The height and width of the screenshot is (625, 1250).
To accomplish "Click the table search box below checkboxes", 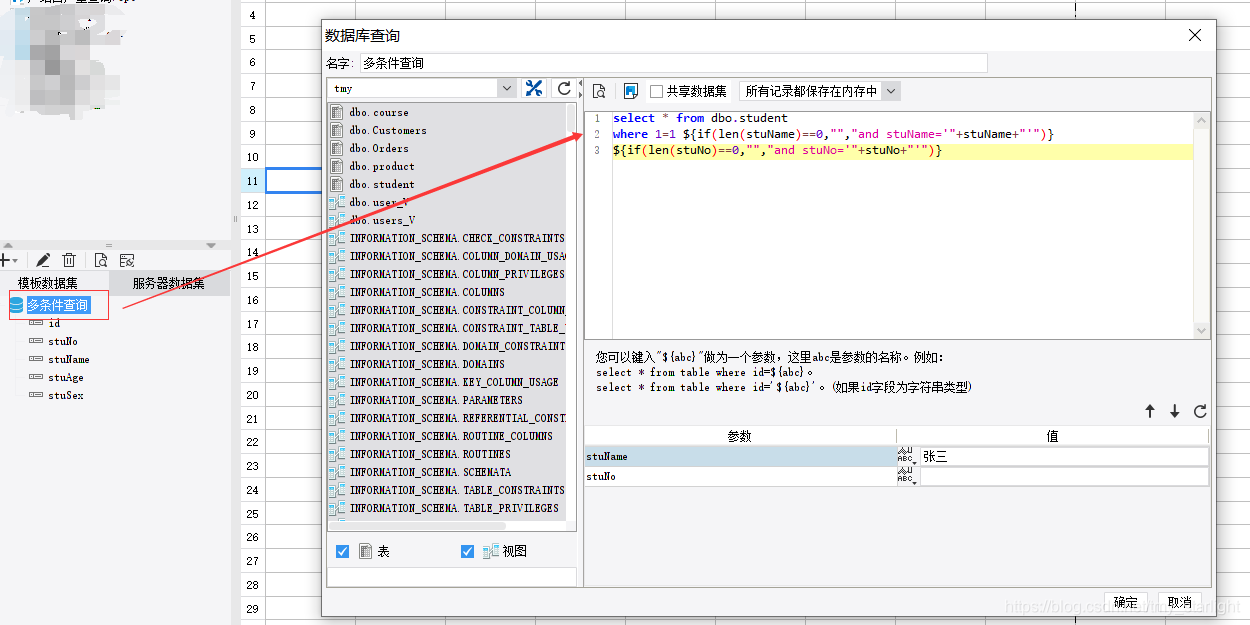I will coord(451,577).
